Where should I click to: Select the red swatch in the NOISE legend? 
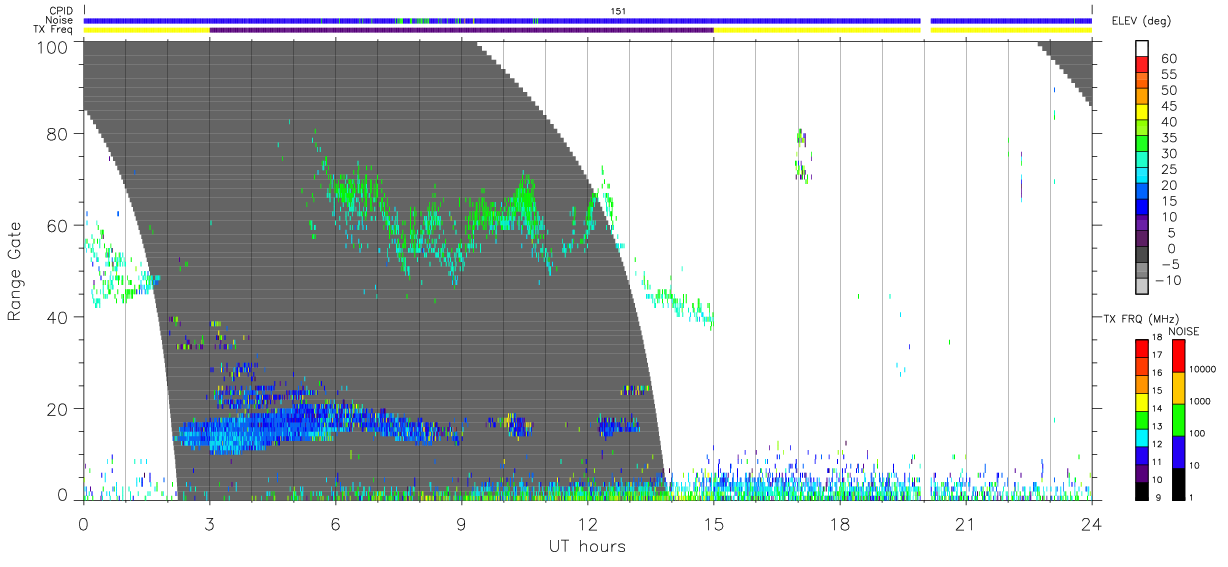point(1178,356)
